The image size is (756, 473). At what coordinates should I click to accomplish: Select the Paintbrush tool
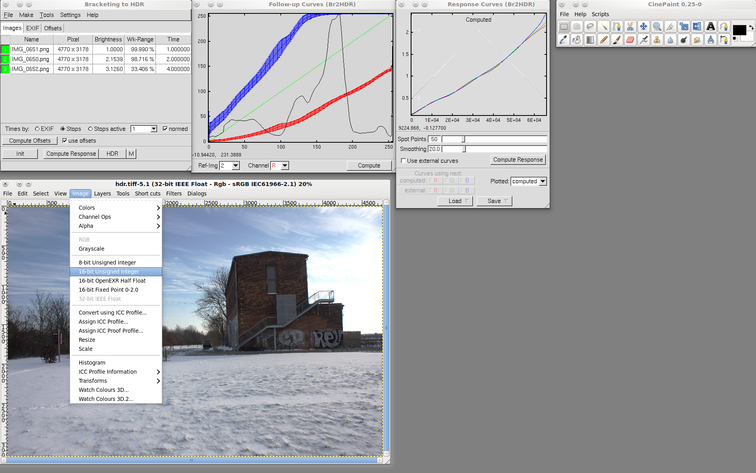point(617,40)
